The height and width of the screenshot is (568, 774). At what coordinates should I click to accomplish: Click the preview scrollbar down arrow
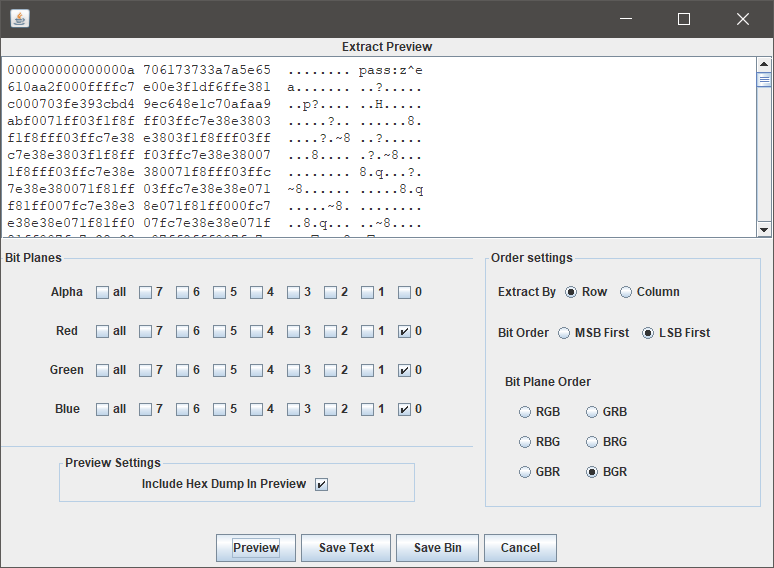(764, 229)
